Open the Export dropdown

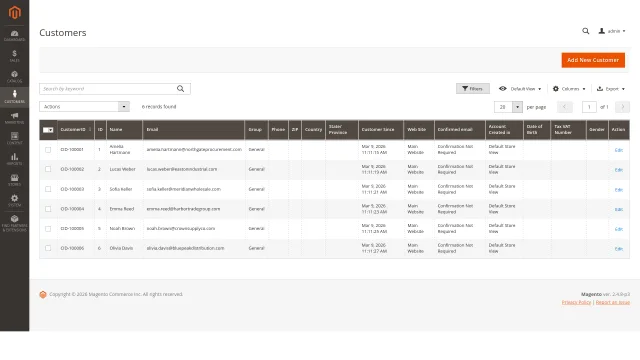coord(611,89)
